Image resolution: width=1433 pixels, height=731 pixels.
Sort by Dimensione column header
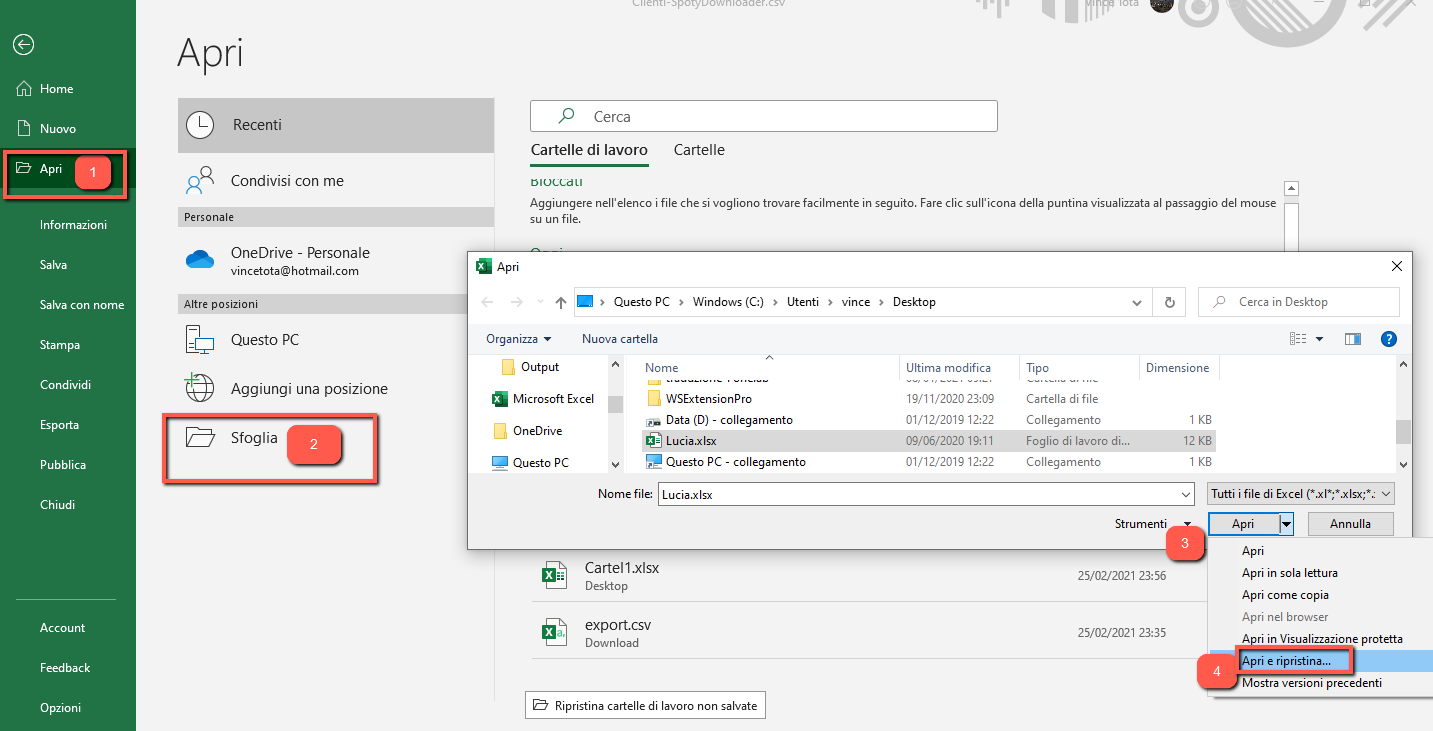click(1178, 368)
